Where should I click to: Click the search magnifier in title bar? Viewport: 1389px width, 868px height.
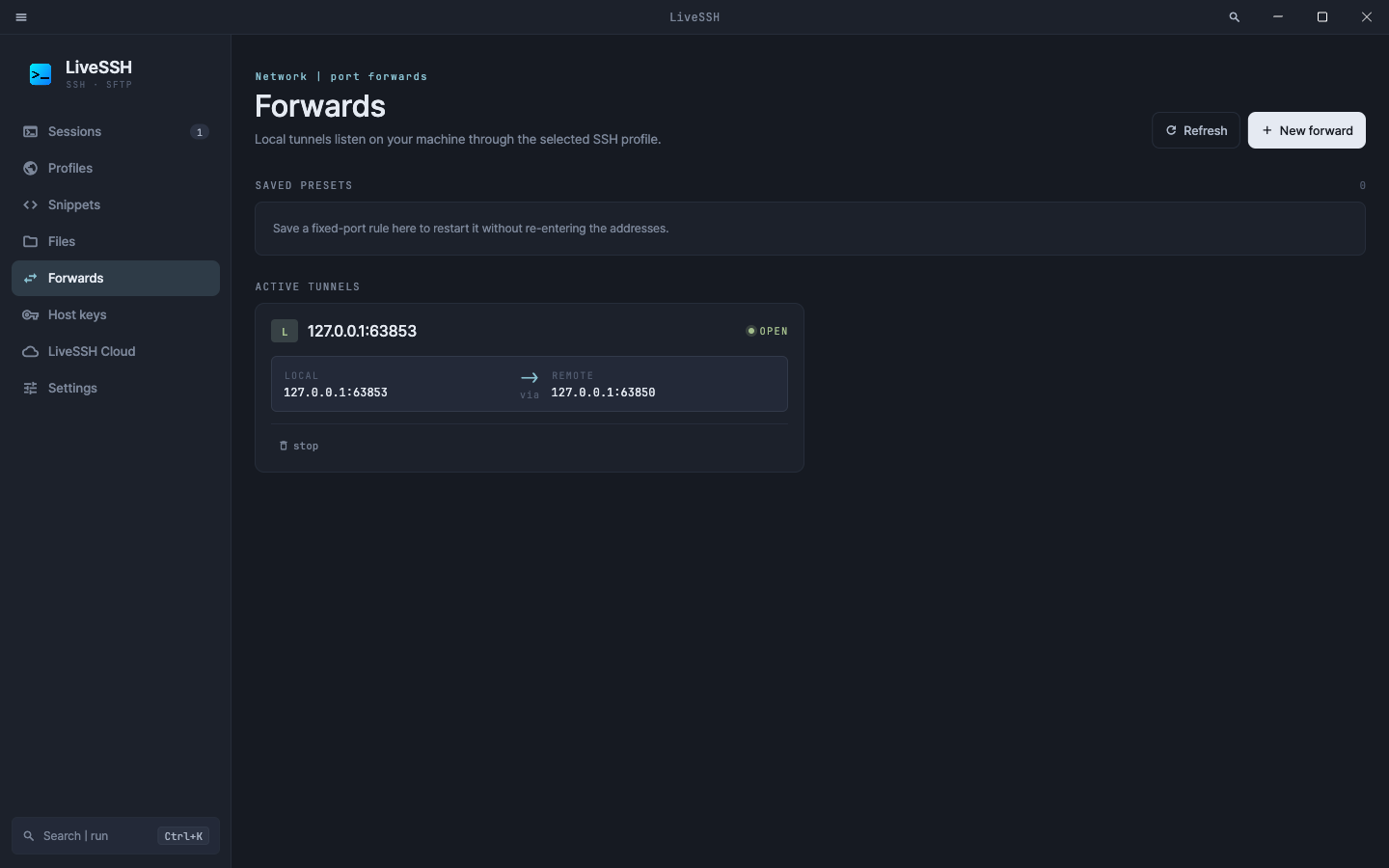(1234, 17)
